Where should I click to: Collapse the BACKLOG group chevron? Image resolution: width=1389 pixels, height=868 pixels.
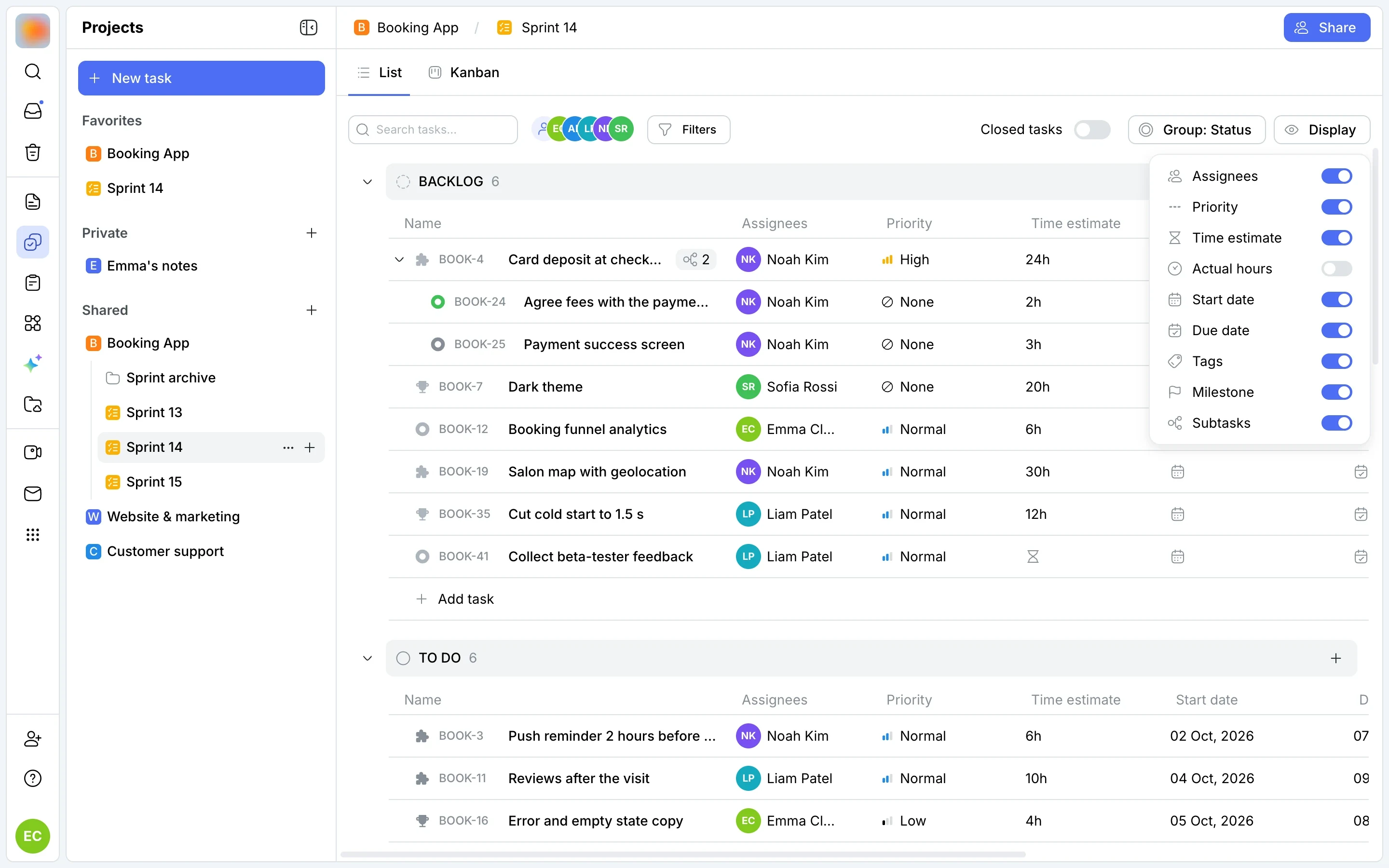click(x=368, y=182)
